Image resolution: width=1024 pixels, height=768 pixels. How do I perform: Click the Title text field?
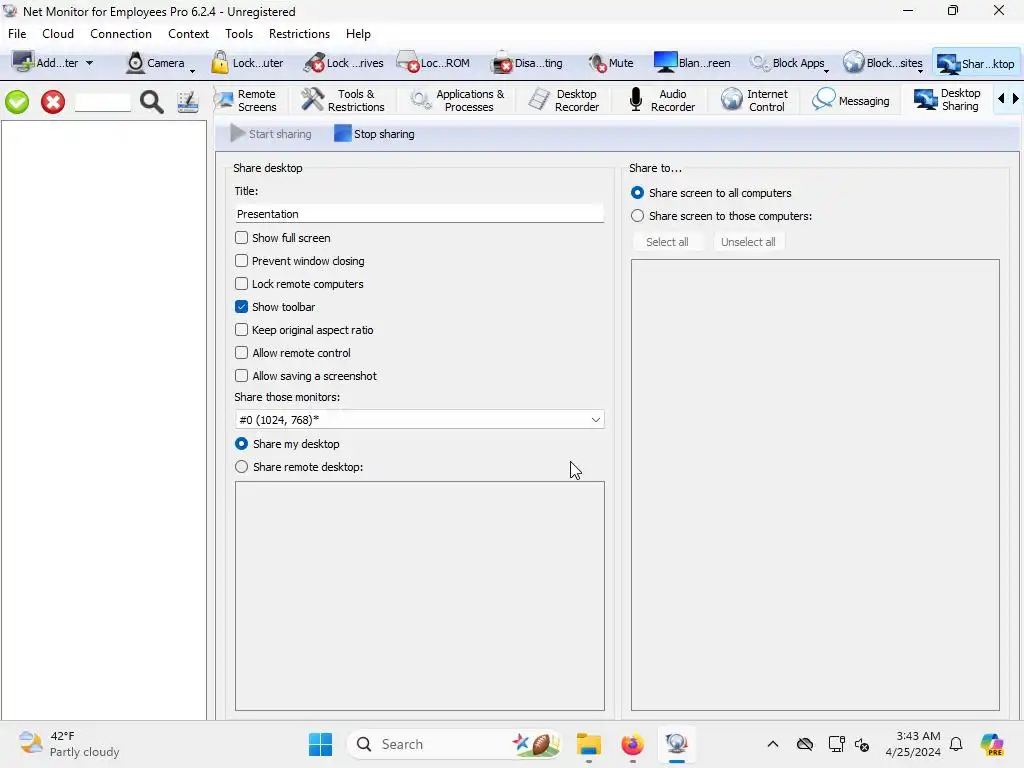tap(419, 214)
